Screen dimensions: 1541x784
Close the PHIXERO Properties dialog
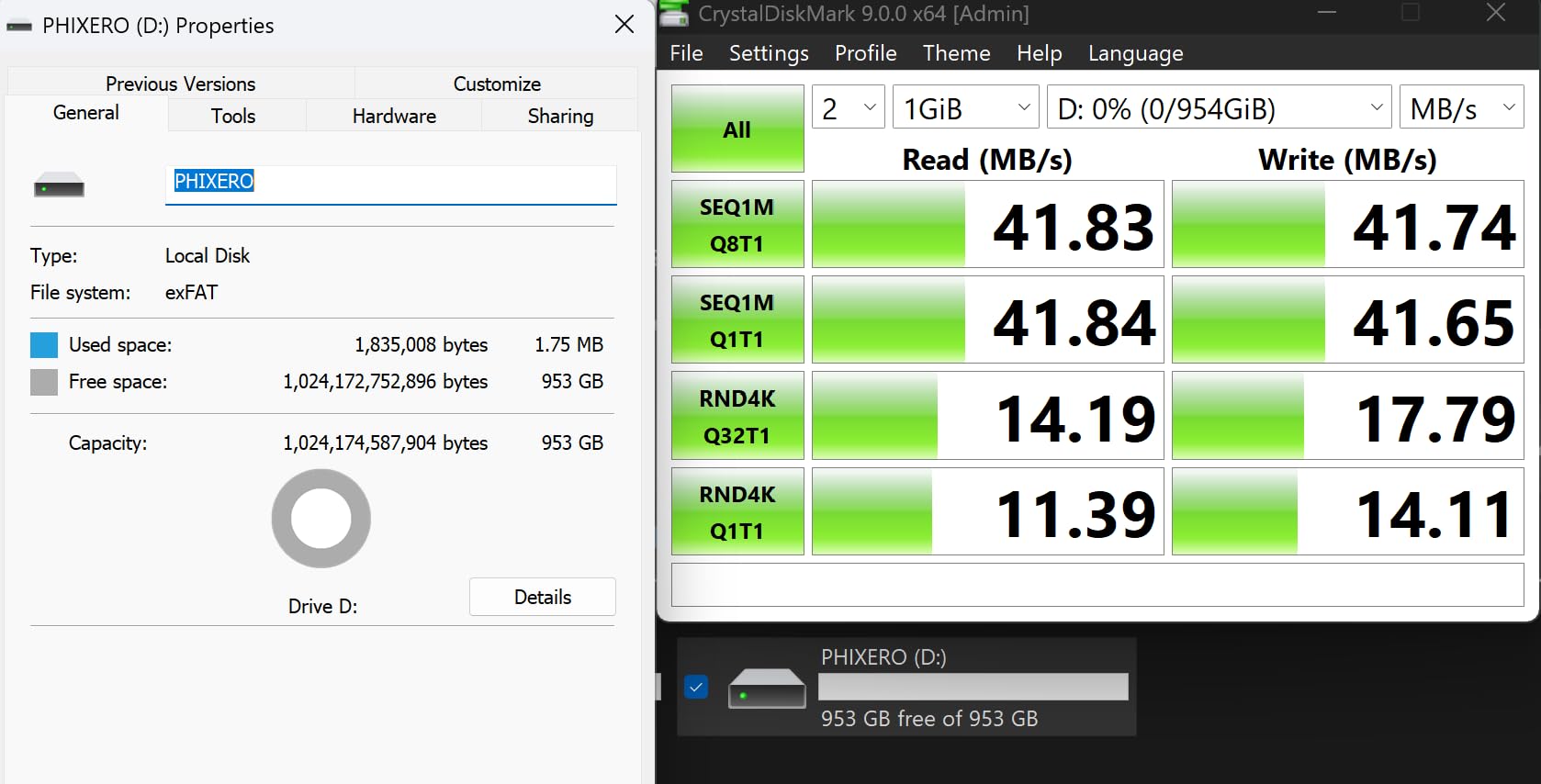624,25
